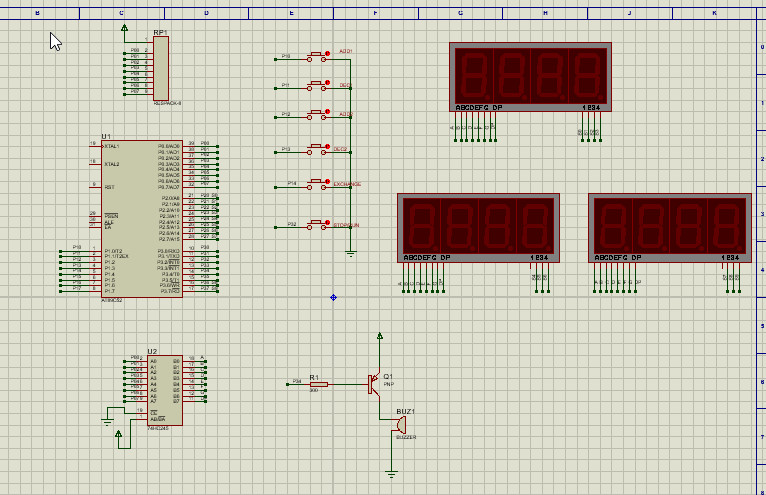
Task: Click the RESPACK-8 part name text
Action: 167,104
